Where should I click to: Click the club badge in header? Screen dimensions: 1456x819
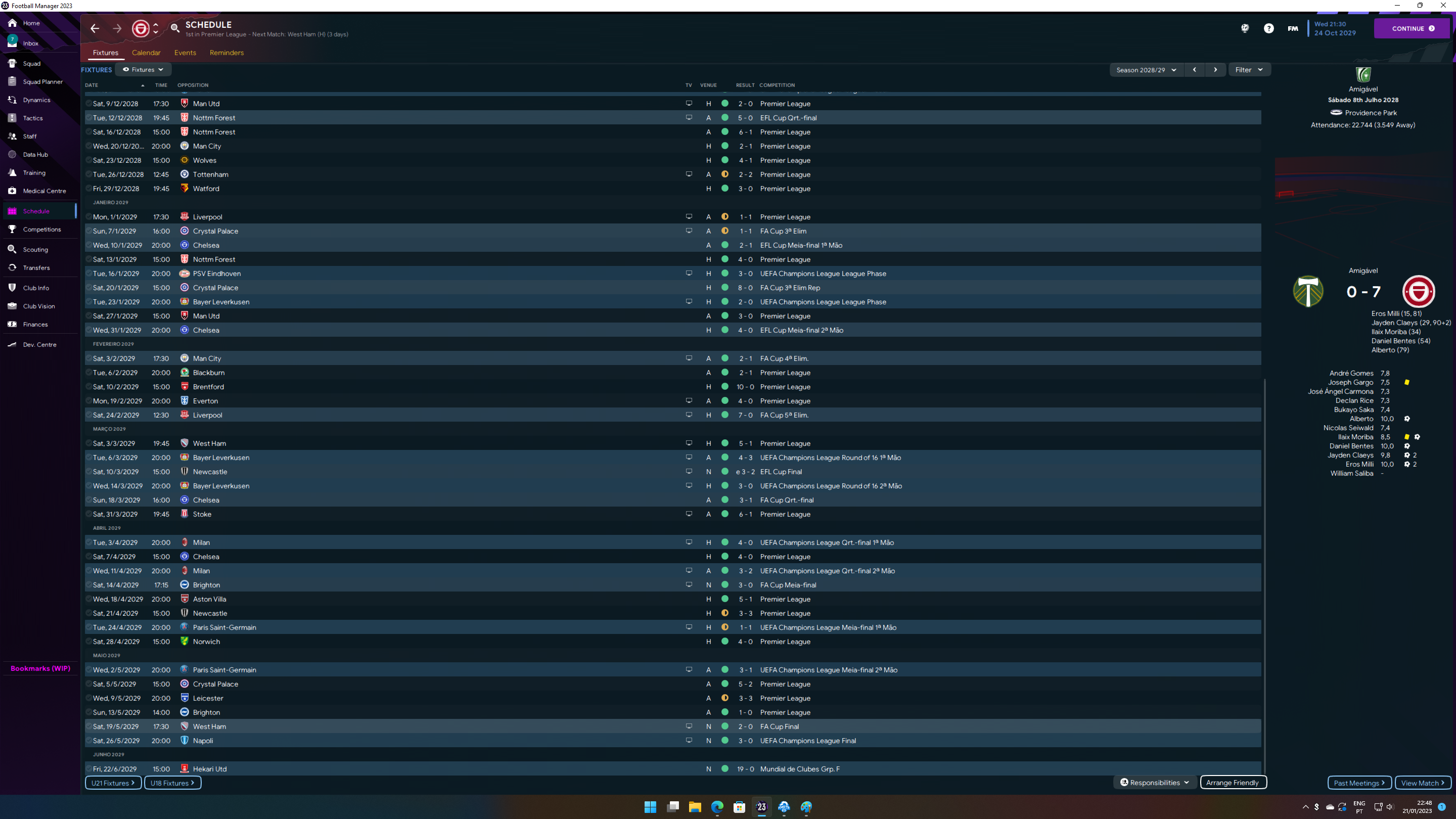[x=141, y=28]
